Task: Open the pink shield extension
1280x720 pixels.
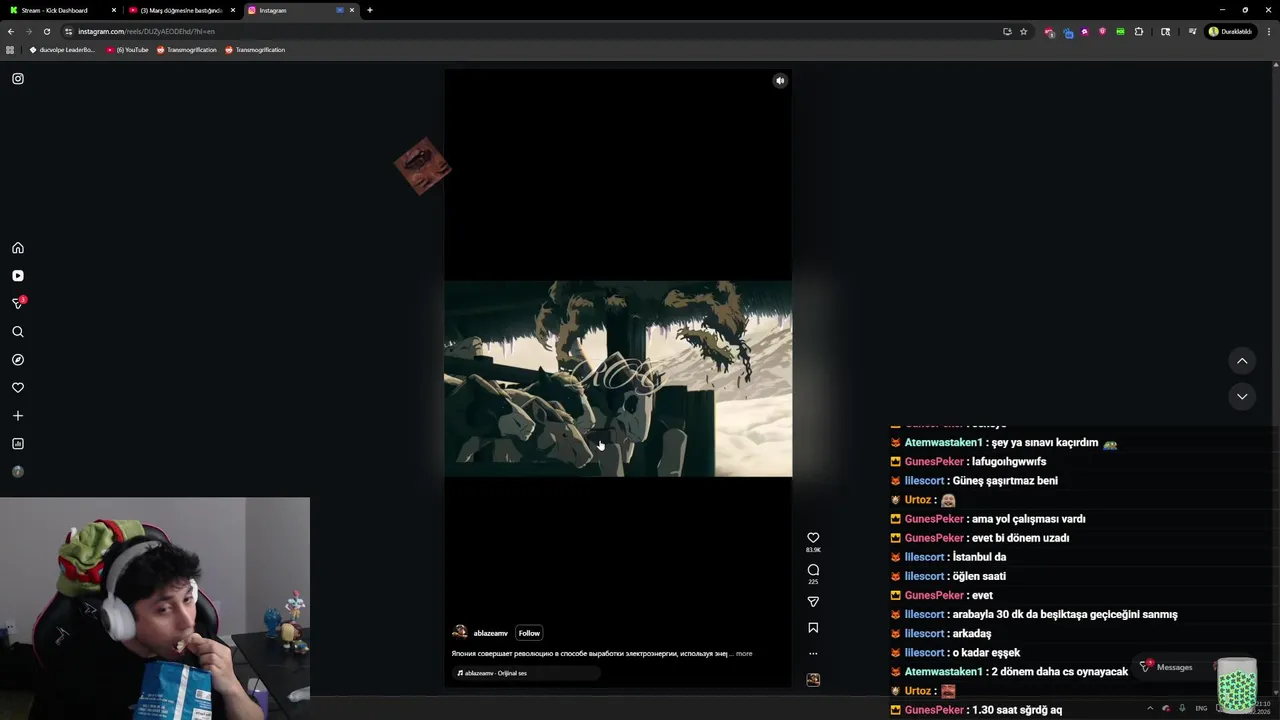Action: click(1102, 31)
